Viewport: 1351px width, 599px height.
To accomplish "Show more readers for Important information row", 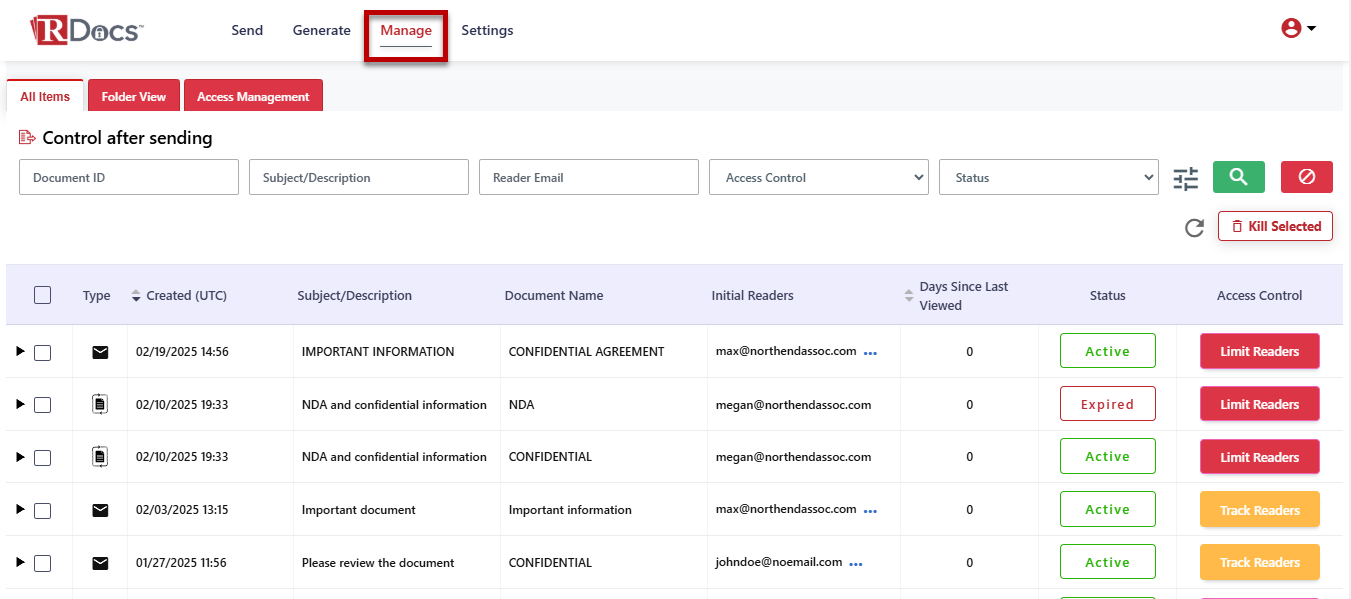I will point(870,511).
